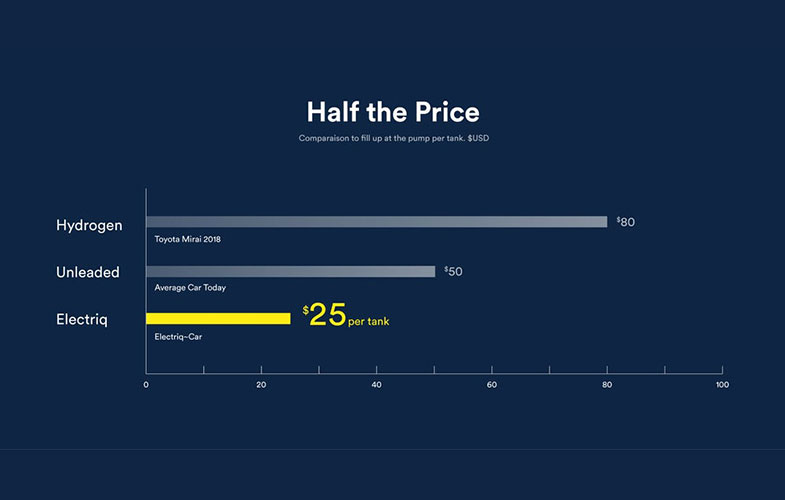Screen dimensions: 785x500
Task: Click the large yellow $25 figure
Action: click(324, 316)
